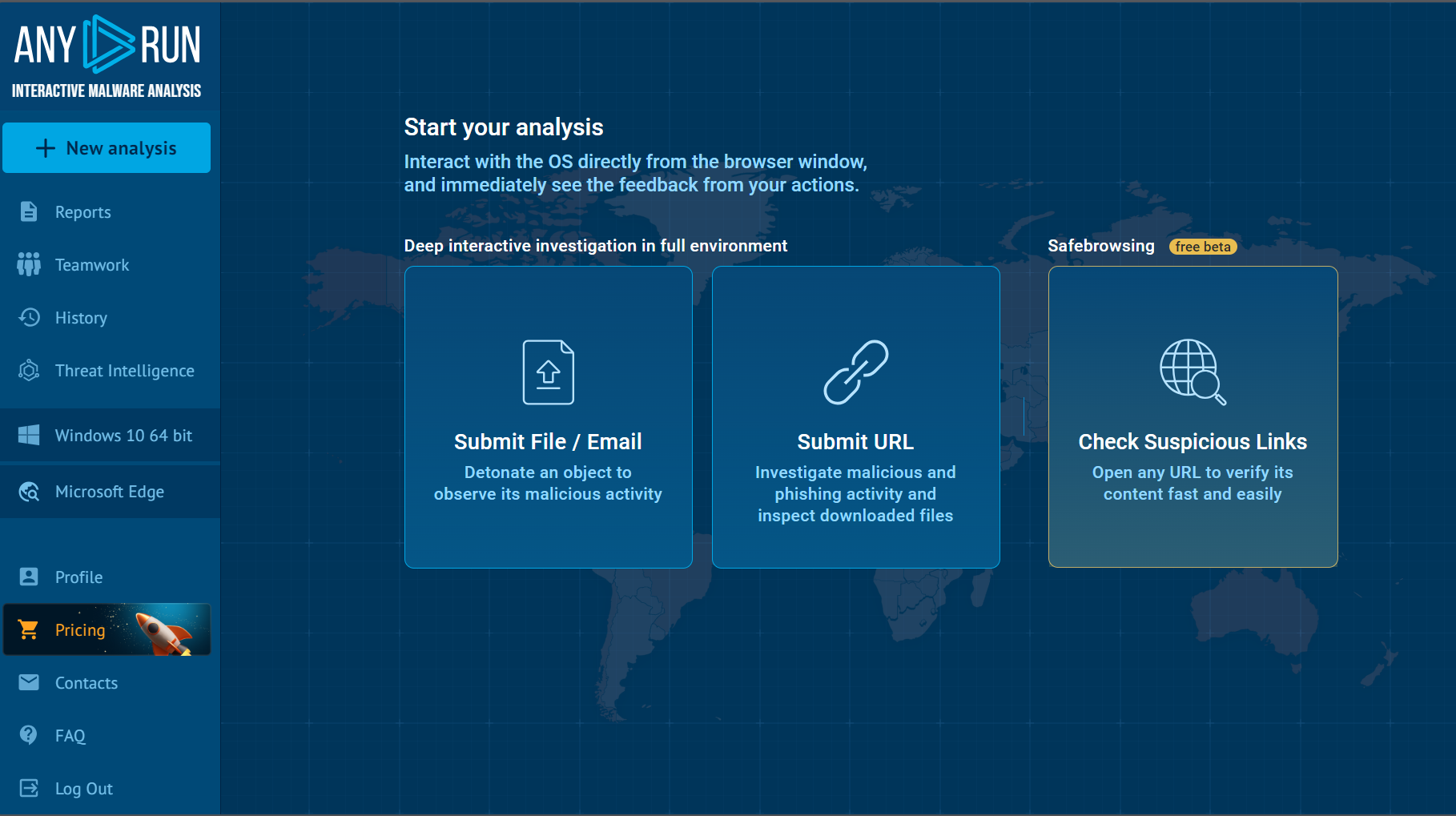Click 'Interact with the OS directly' subtitle
Image resolution: width=1456 pixels, height=816 pixels.
[x=636, y=173]
